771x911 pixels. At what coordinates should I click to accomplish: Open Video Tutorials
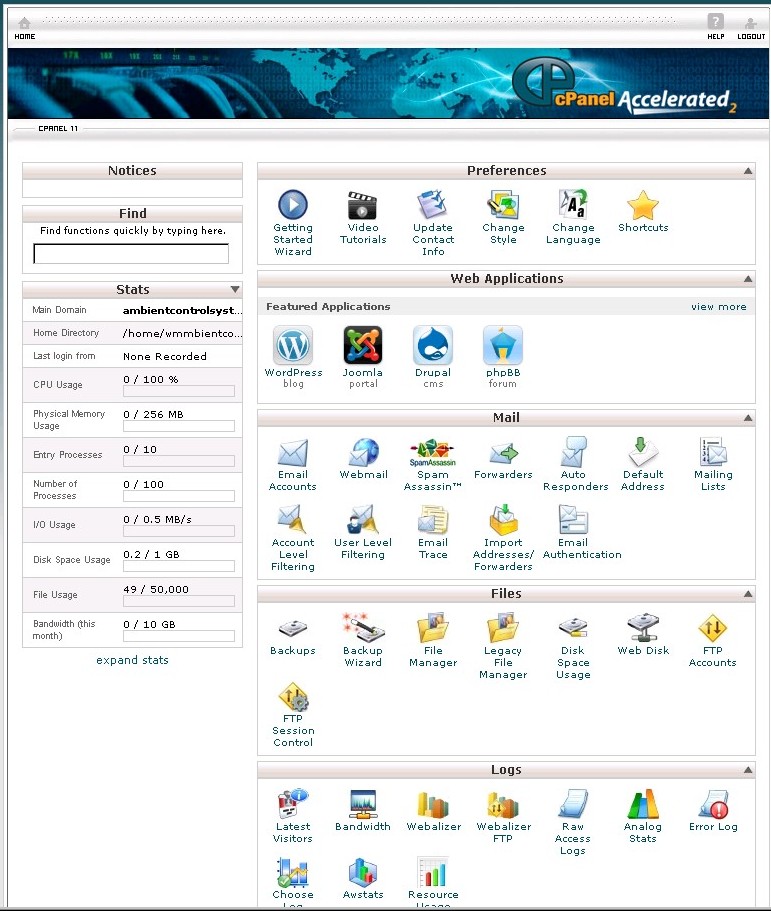click(x=363, y=217)
